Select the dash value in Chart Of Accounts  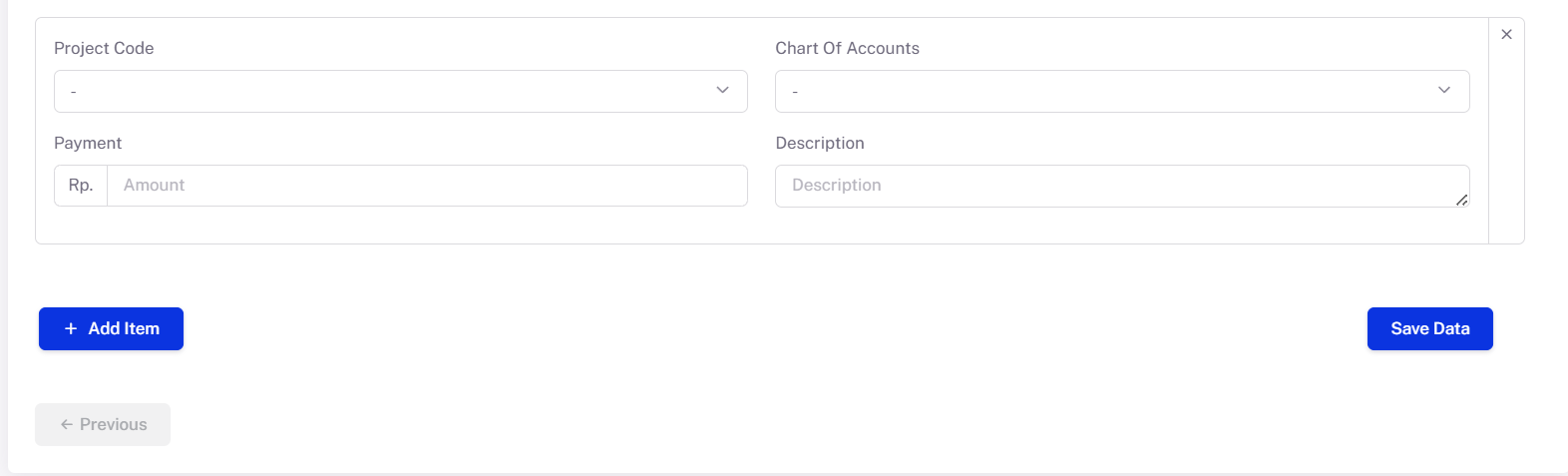click(x=795, y=92)
